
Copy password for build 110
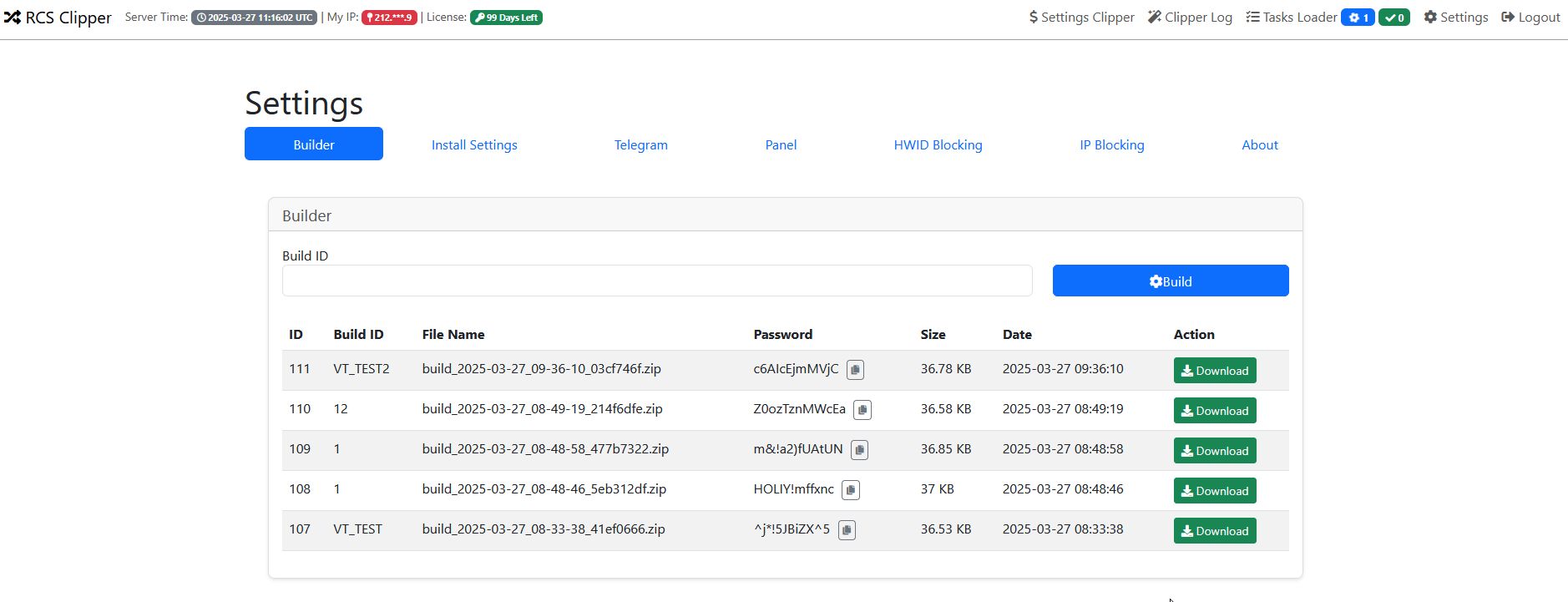(862, 410)
